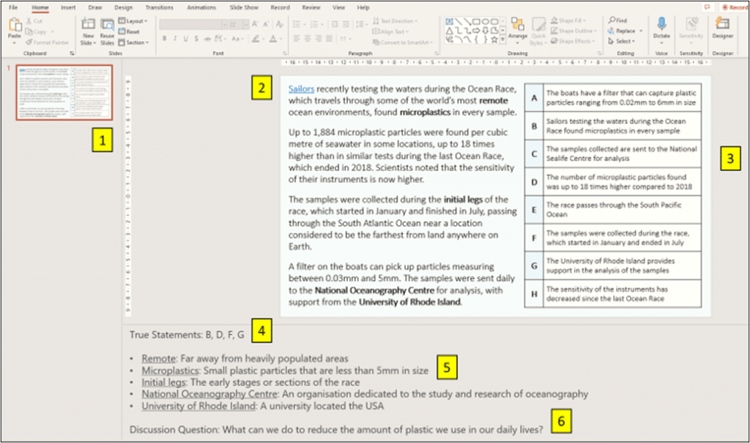This screenshot has height=443, width=750.
Task: Toggle text Shadow
Action: tap(196, 39)
